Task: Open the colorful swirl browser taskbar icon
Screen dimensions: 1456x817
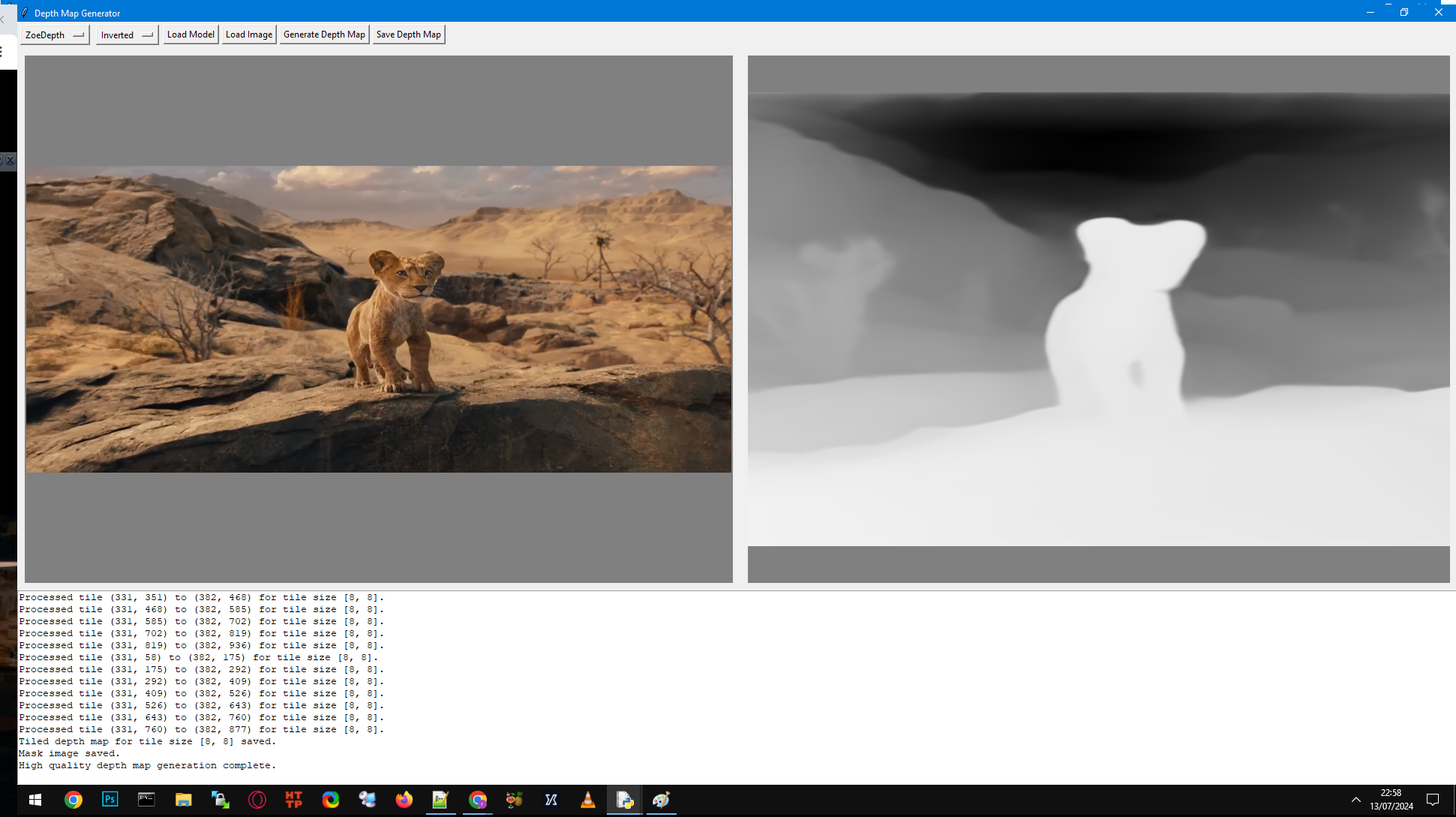Action: pos(331,800)
